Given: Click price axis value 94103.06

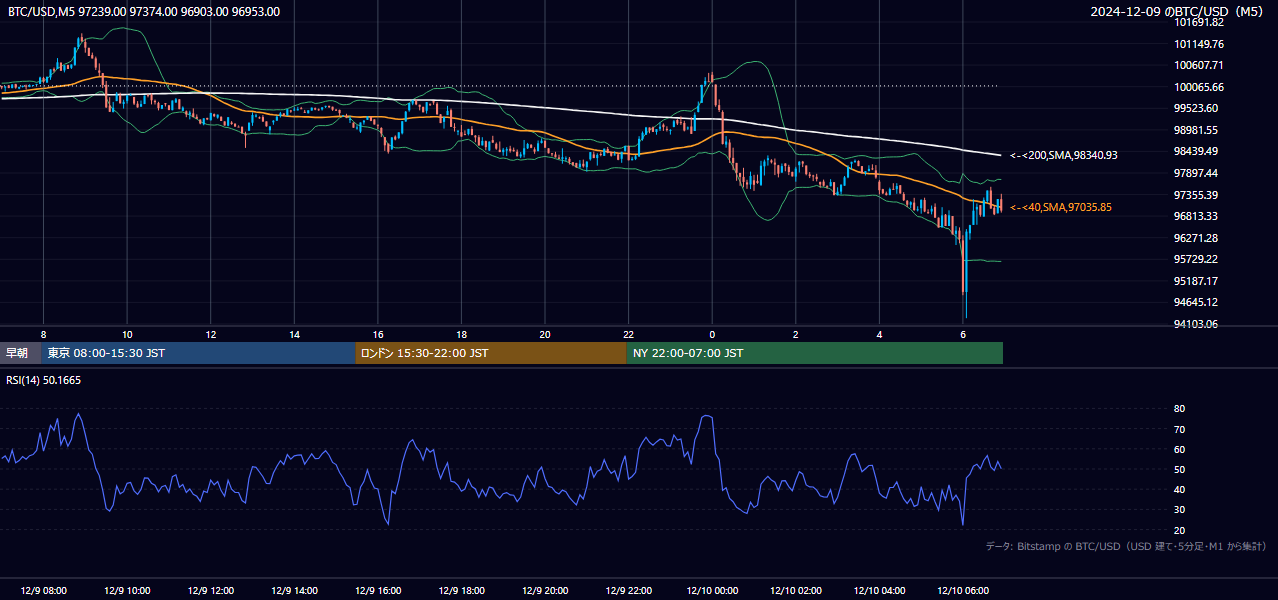Looking at the screenshot, I should (x=1196, y=324).
